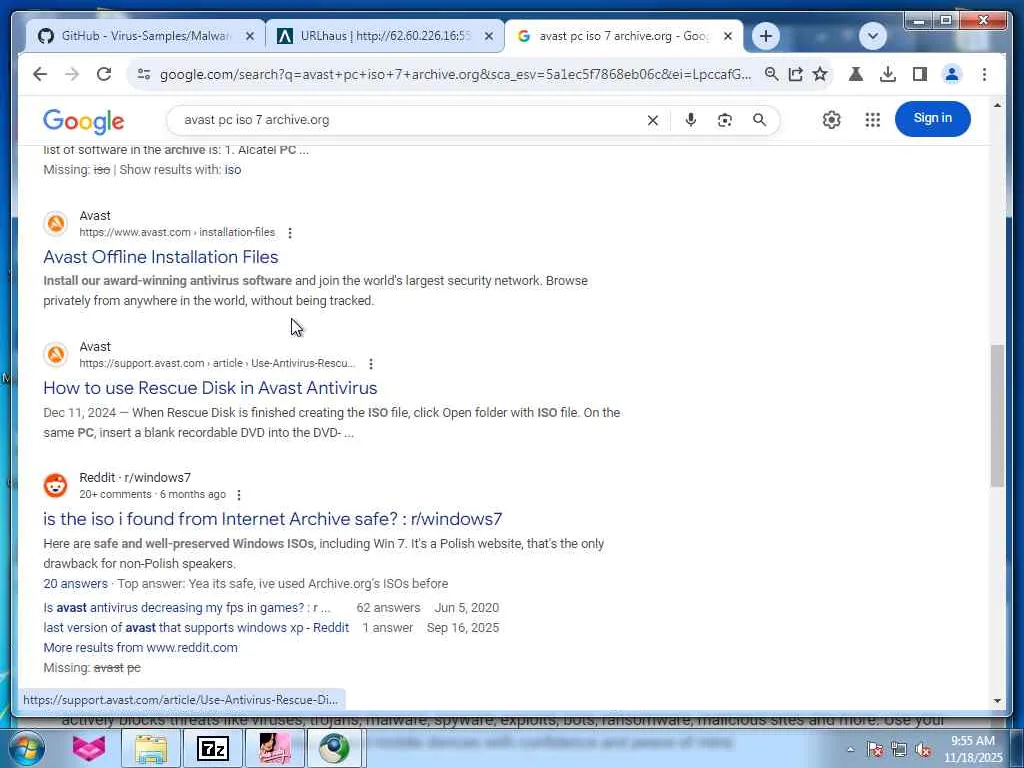Click the vertical scrollbar thumb

pyautogui.click(x=997, y=415)
